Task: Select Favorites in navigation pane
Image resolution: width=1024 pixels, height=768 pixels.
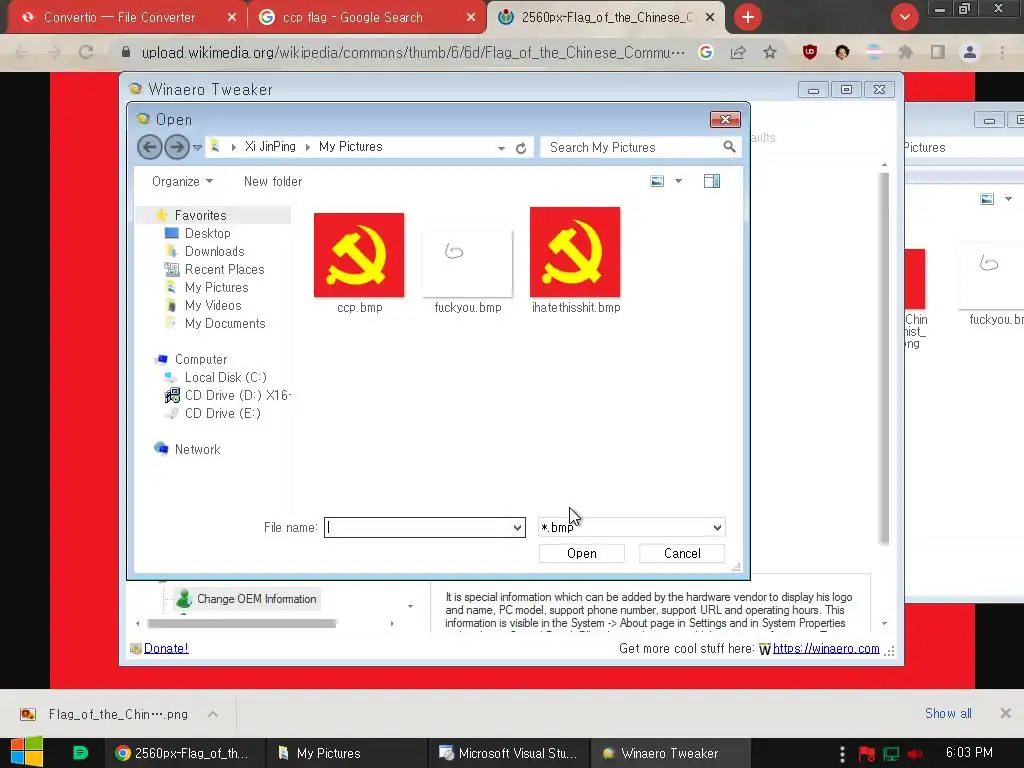Action: [x=200, y=216]
